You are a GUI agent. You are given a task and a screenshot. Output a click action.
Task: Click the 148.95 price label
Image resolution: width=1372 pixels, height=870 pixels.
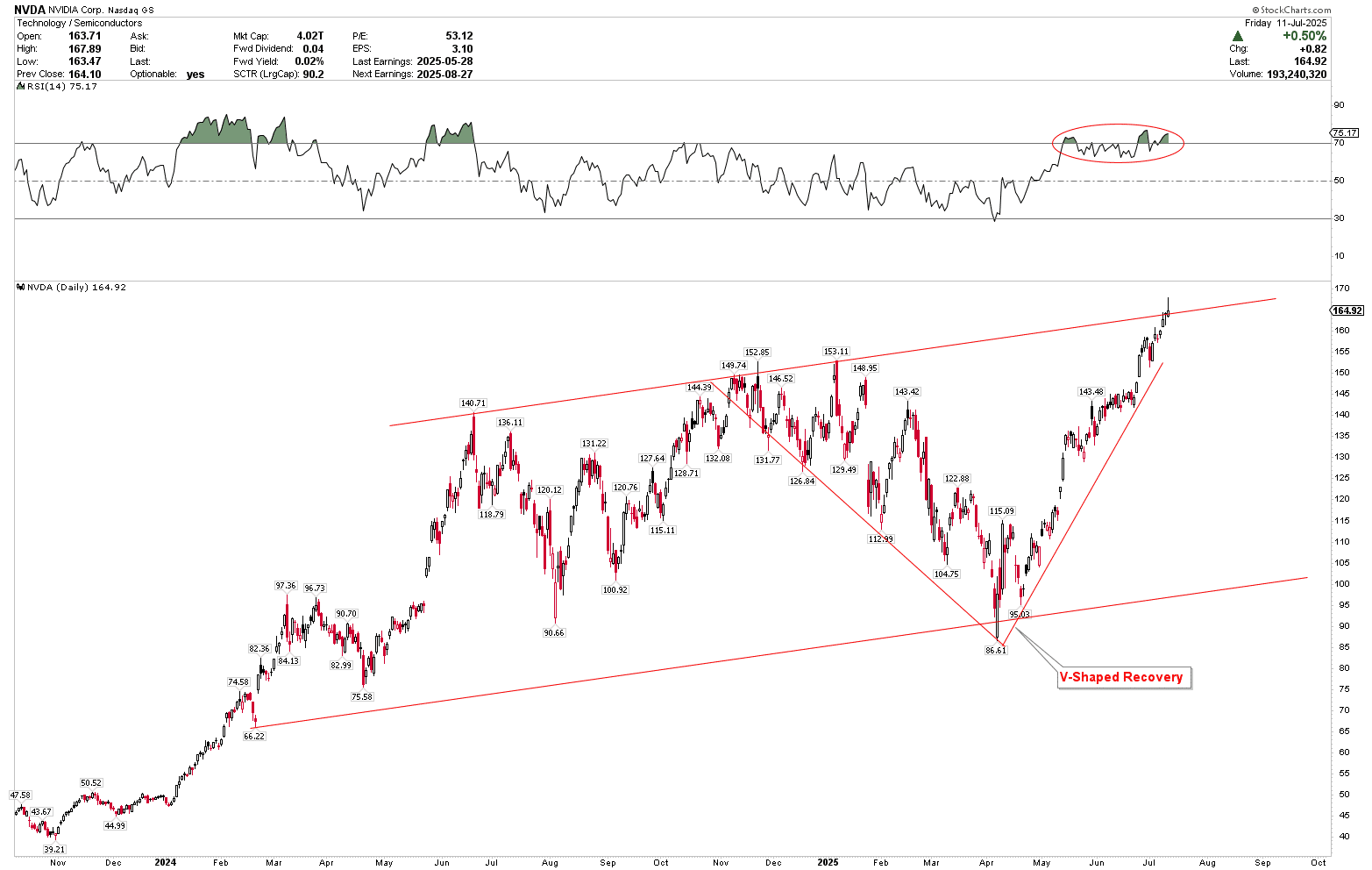click(865, 367)
